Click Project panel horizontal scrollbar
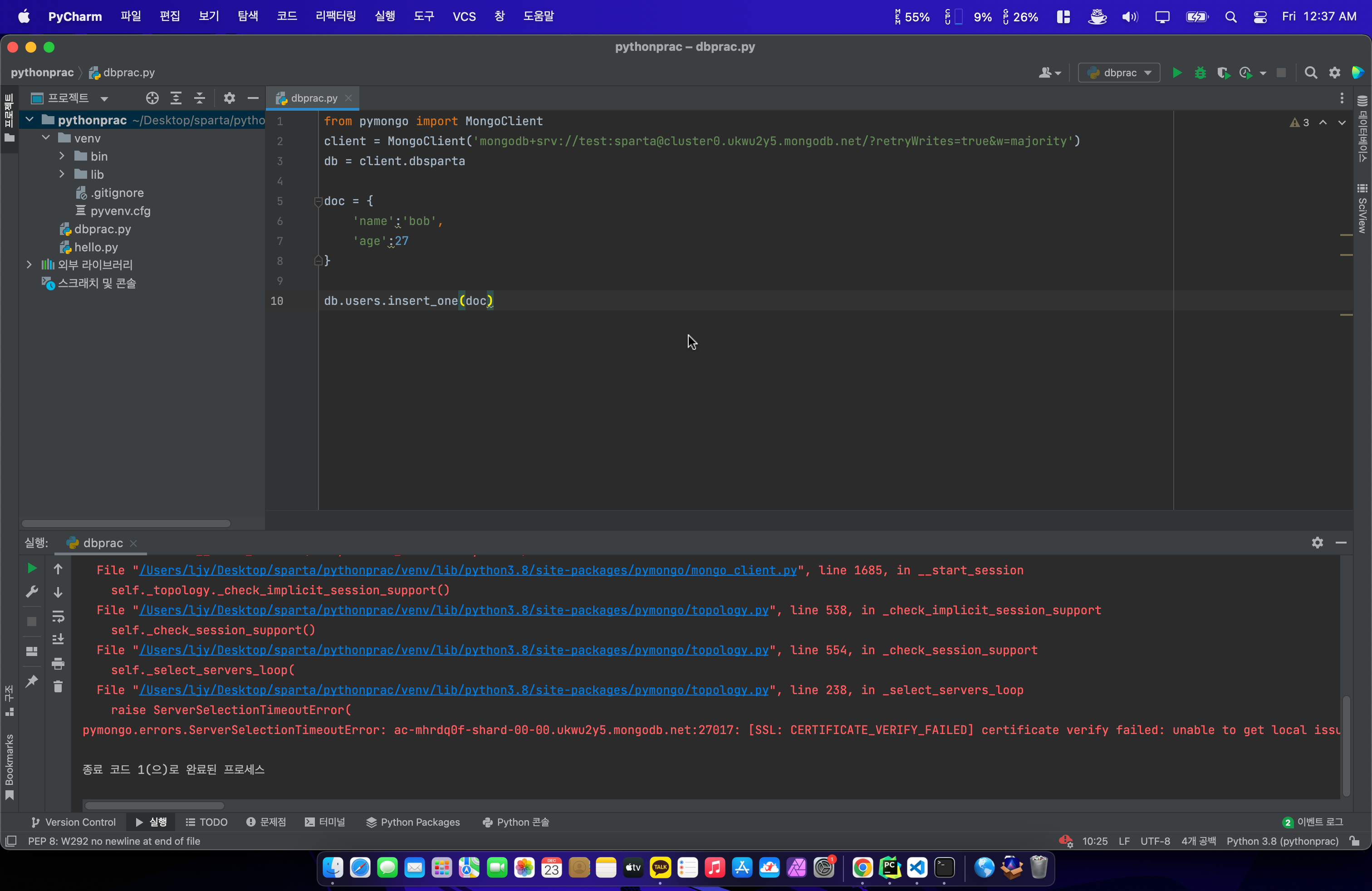The image size is (1372, 891). tap(126, 524)
